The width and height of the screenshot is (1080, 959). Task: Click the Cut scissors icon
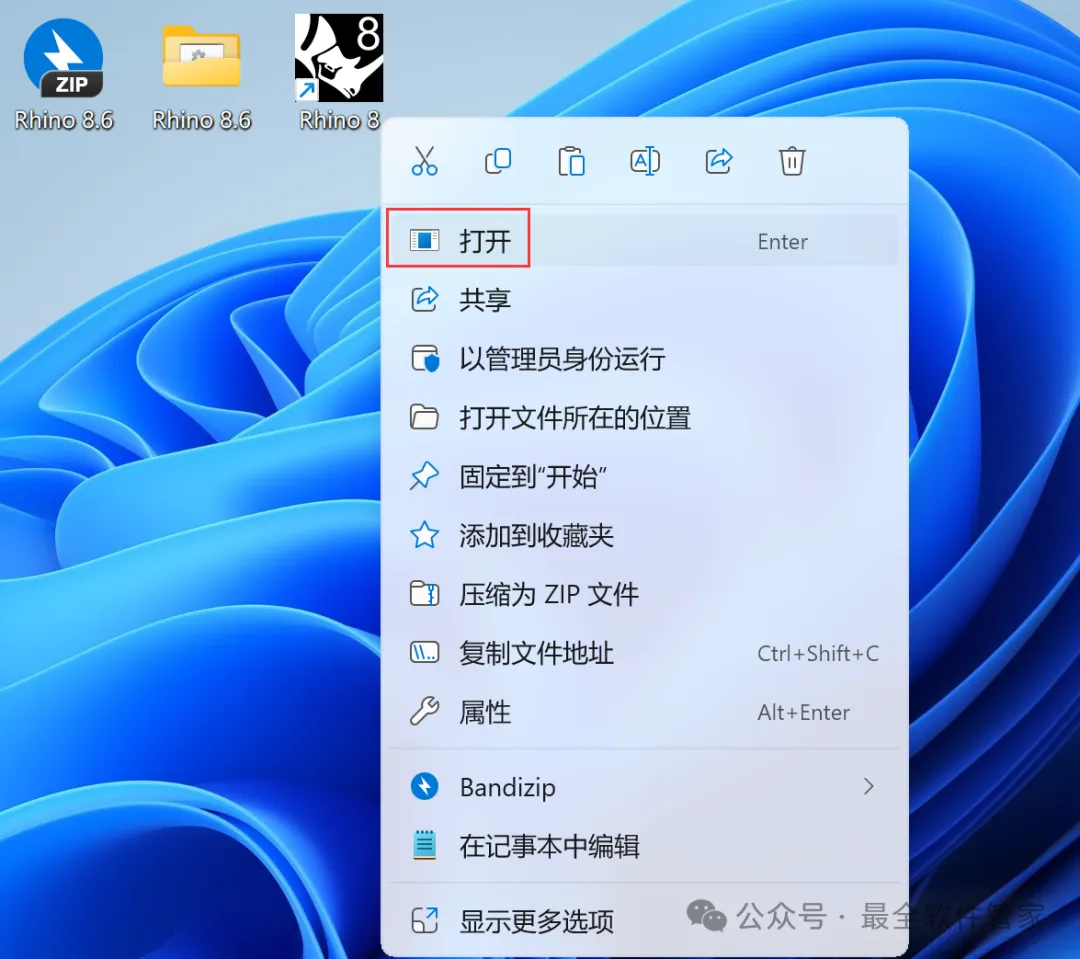(424, 161)
